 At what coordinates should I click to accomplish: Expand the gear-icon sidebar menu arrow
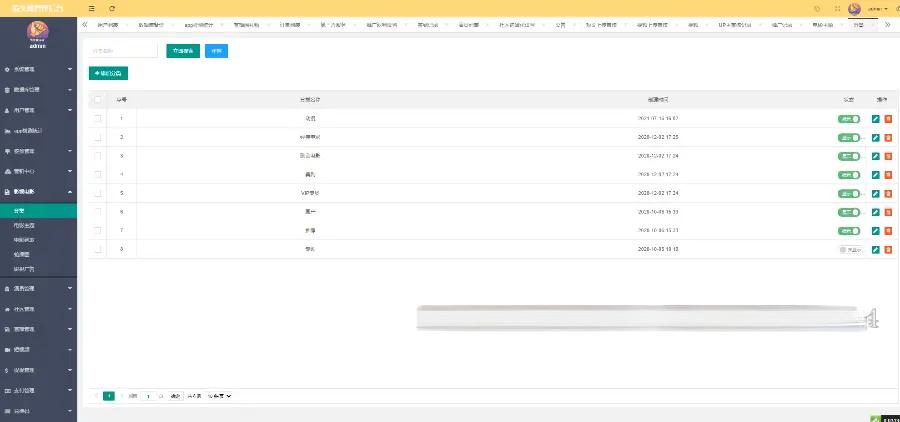click(70, 69)
